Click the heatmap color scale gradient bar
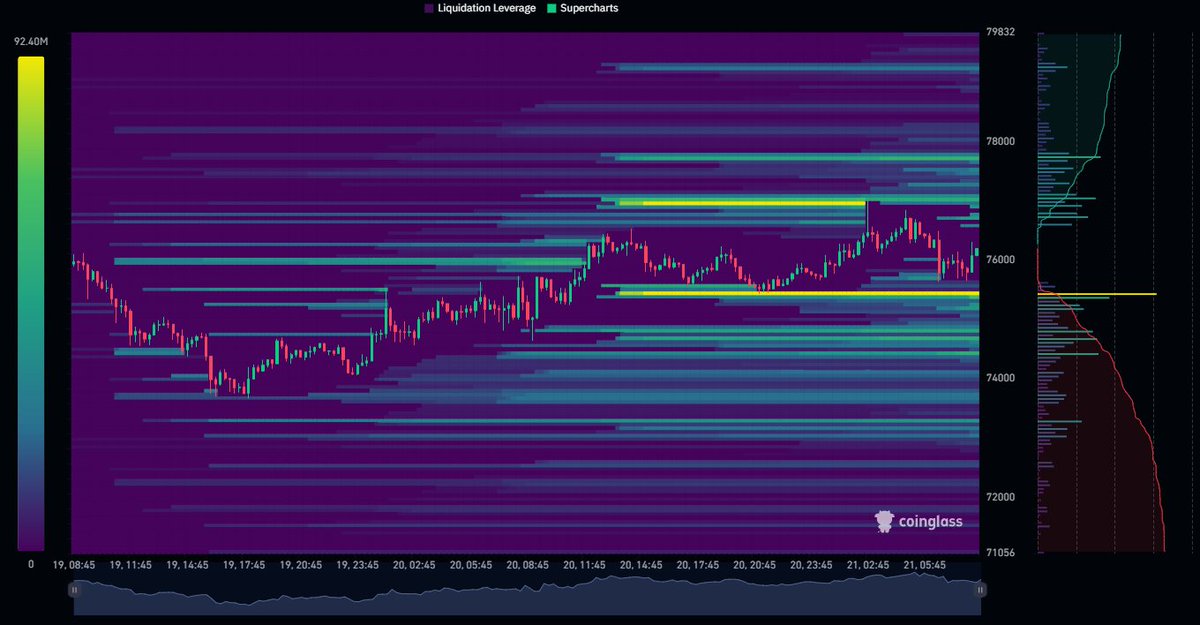Screen dimensions: 1200x625 (x=31, y=304)
